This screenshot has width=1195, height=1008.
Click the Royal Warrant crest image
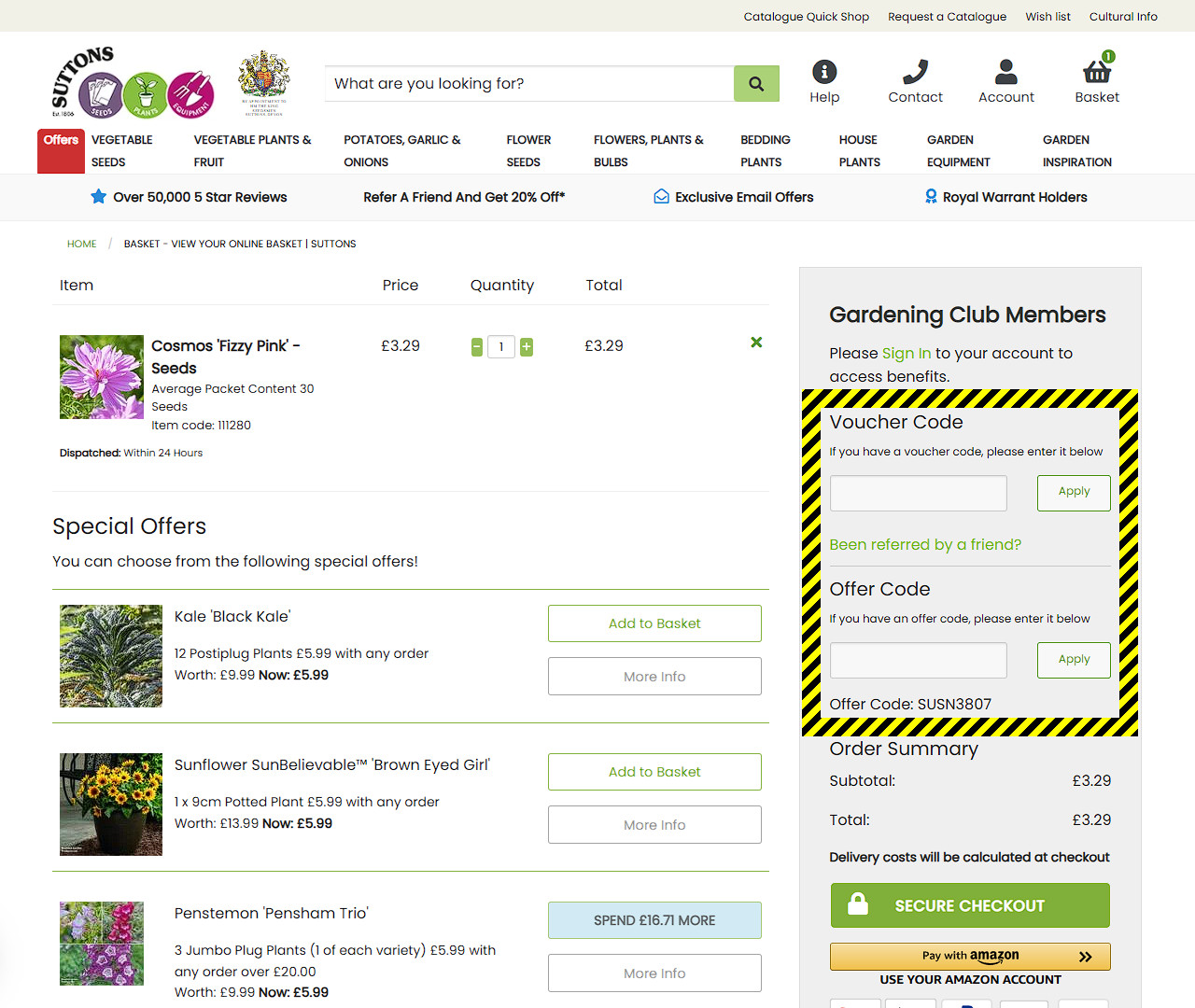[264, 83]
